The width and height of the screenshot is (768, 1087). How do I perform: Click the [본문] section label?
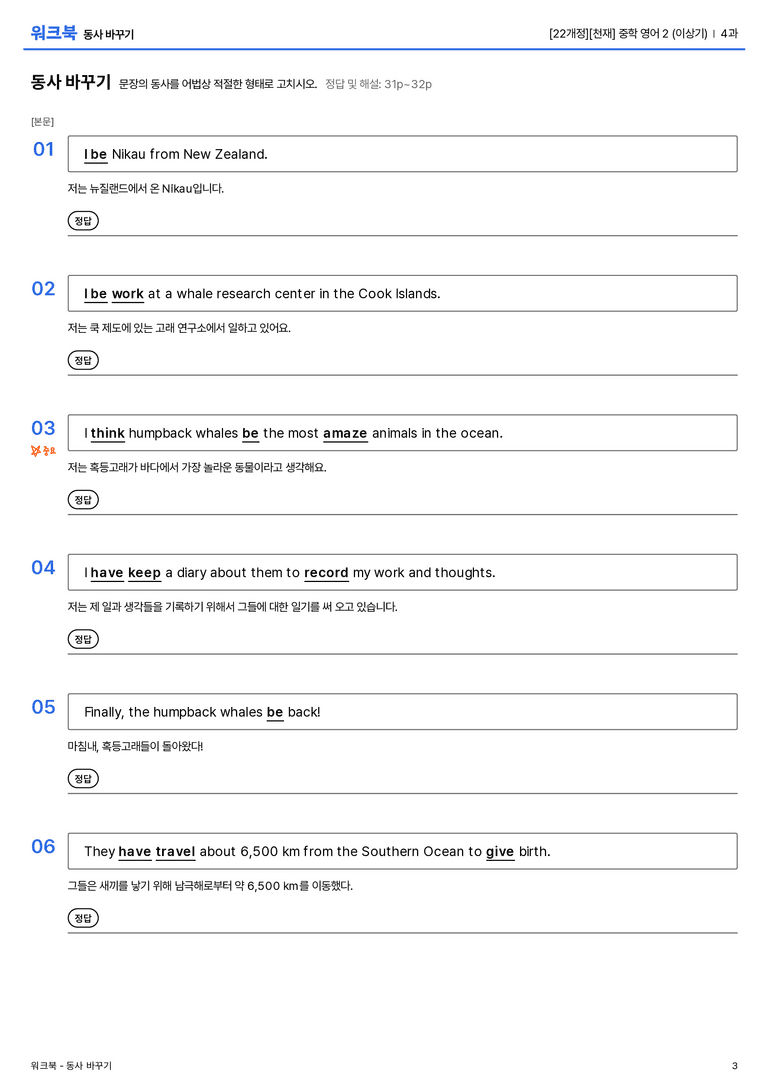pyautogui.click(x=42, y=121)
